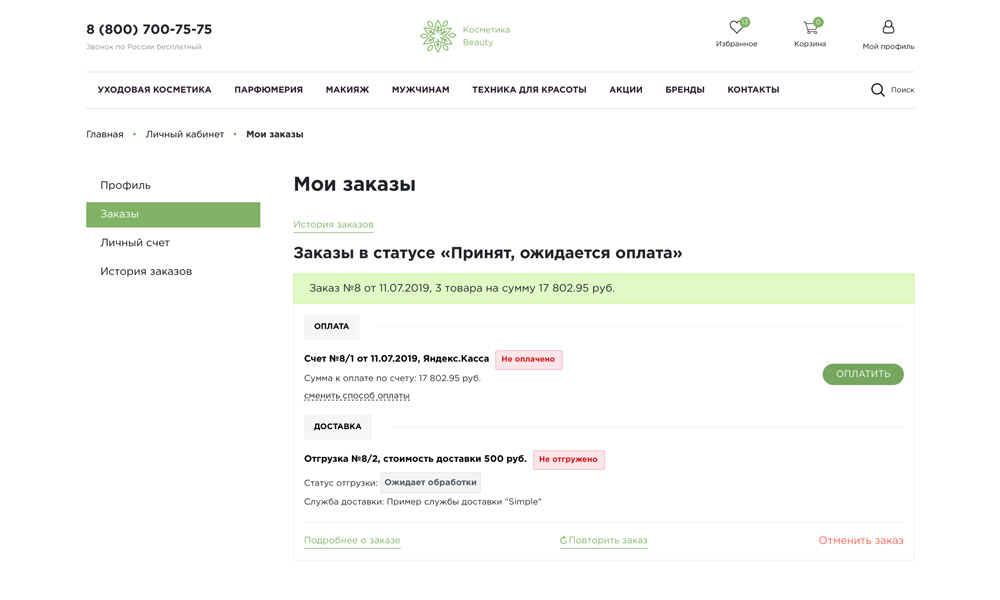The width and height of the screenshot is (1000, 600).
Task: Click the My Profile user icon
Action: (888, 27)
